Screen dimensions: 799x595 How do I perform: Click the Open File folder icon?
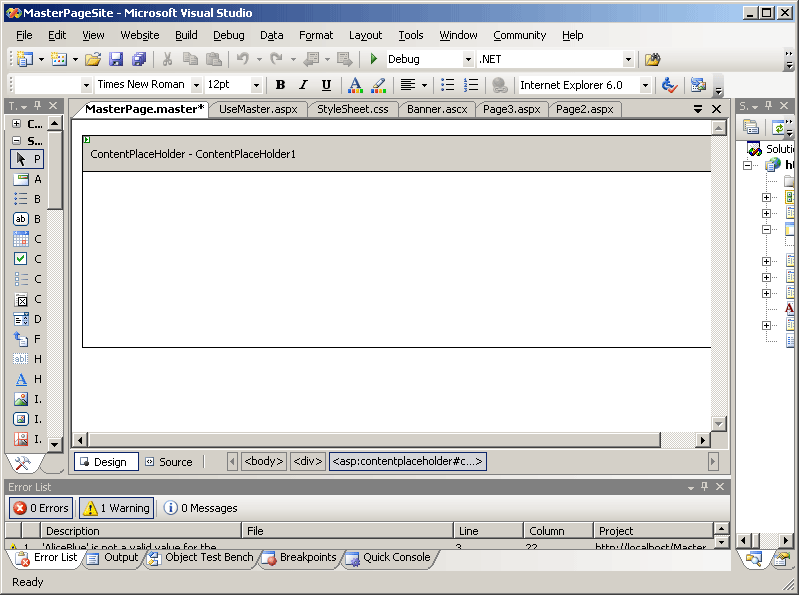(x=92, y=59)
